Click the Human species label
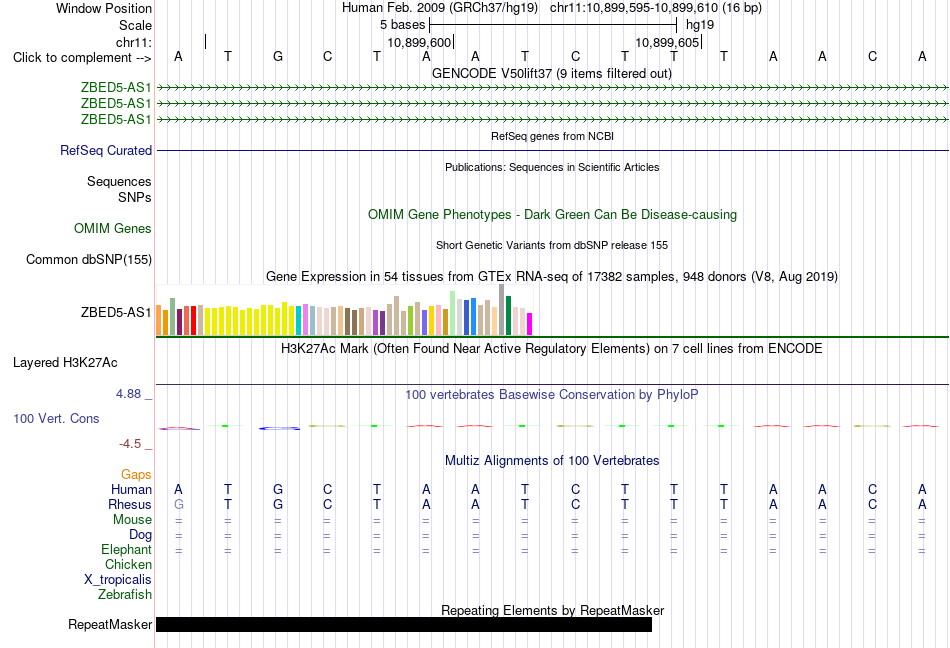 click(x=131, y=489)
